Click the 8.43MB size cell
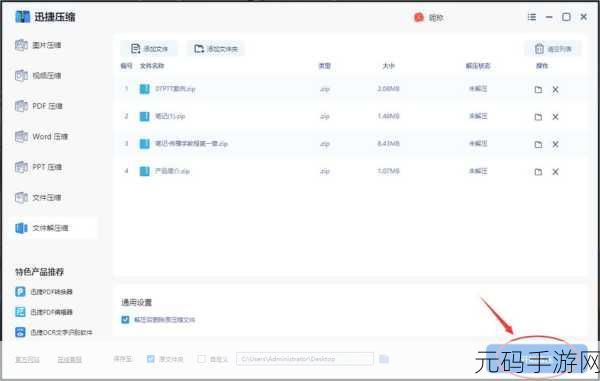Screen dimensions: 600x381 tap(388, 143)
